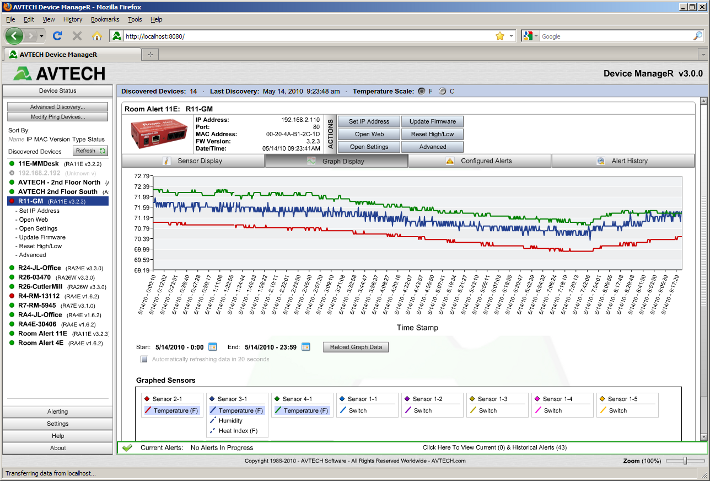Screen dimensions: 710x481
Task: Select Fahrenheit temperature scale radio button
Action: pyautogui.click(x=421, y=91)
